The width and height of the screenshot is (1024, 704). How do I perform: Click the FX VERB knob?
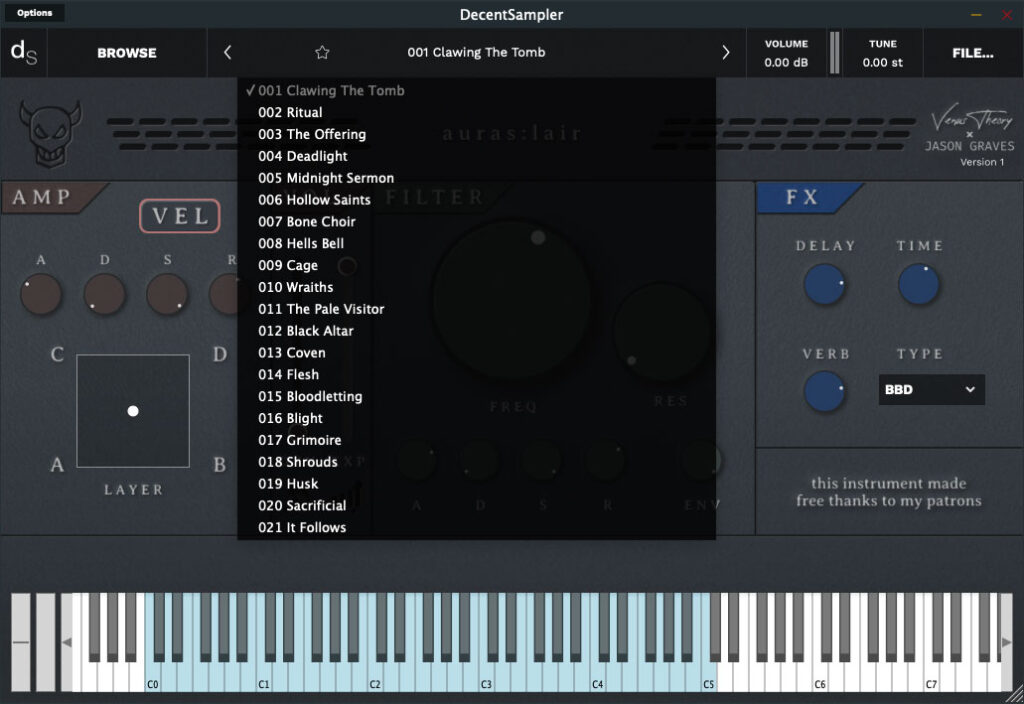[x=824, y=391]
